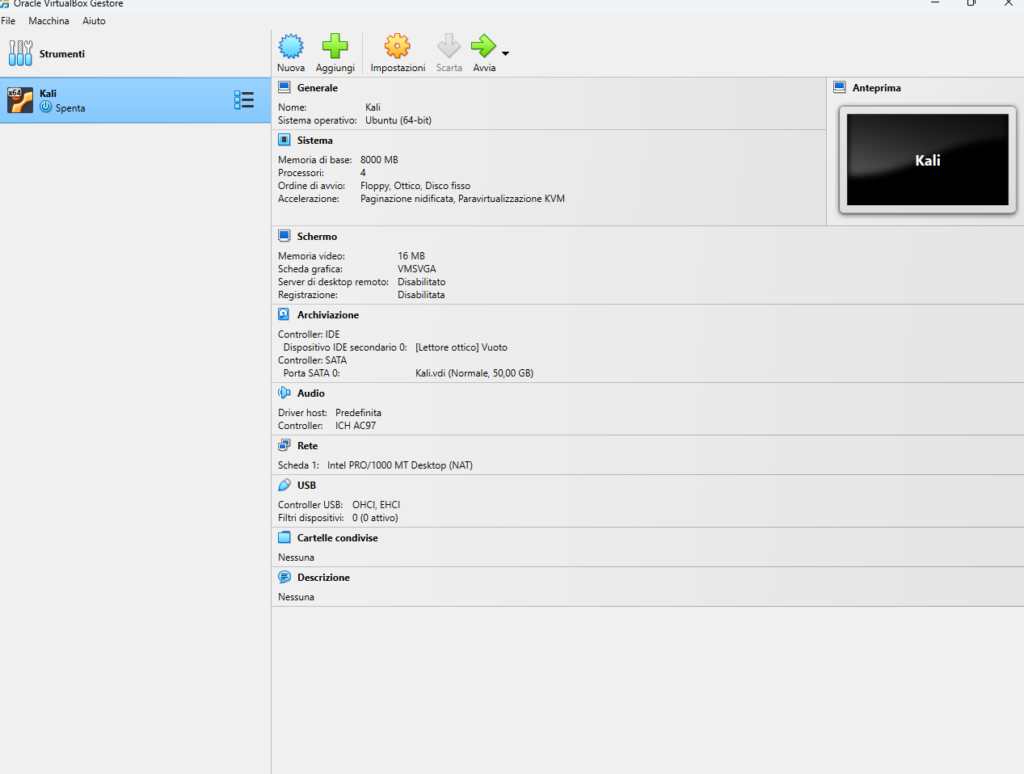
Task: Open the Schermo settings header link
Action: [x=317, y=237]
